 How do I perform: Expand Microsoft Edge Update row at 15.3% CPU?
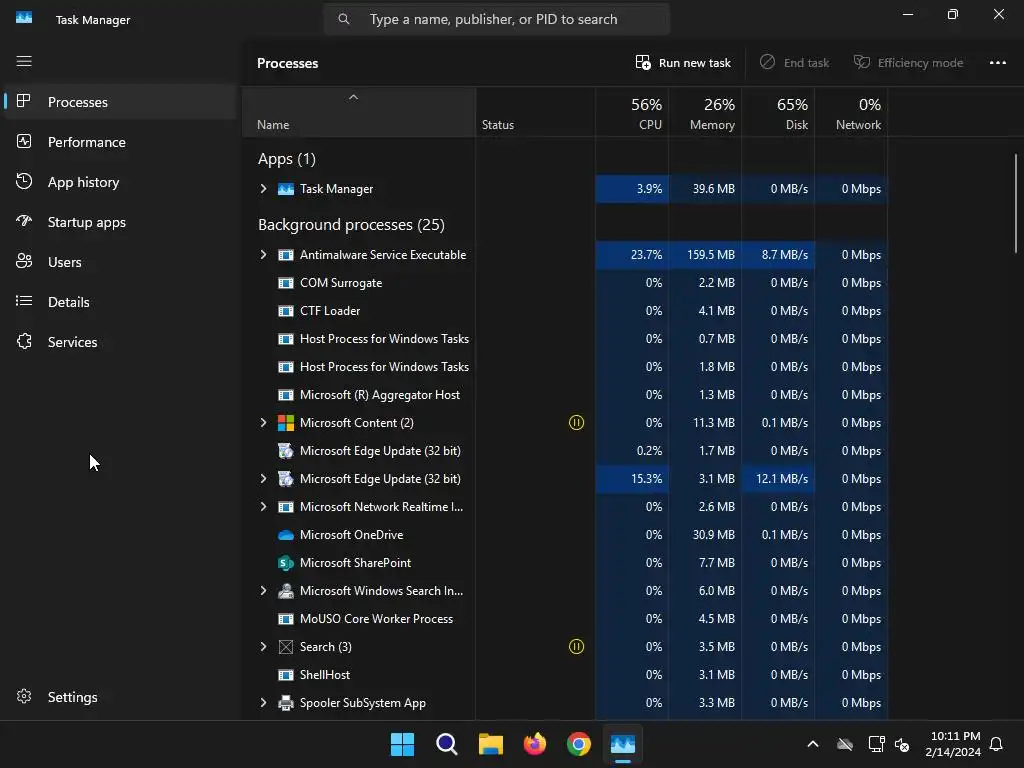pyautogui.click(x=263, y=479)
